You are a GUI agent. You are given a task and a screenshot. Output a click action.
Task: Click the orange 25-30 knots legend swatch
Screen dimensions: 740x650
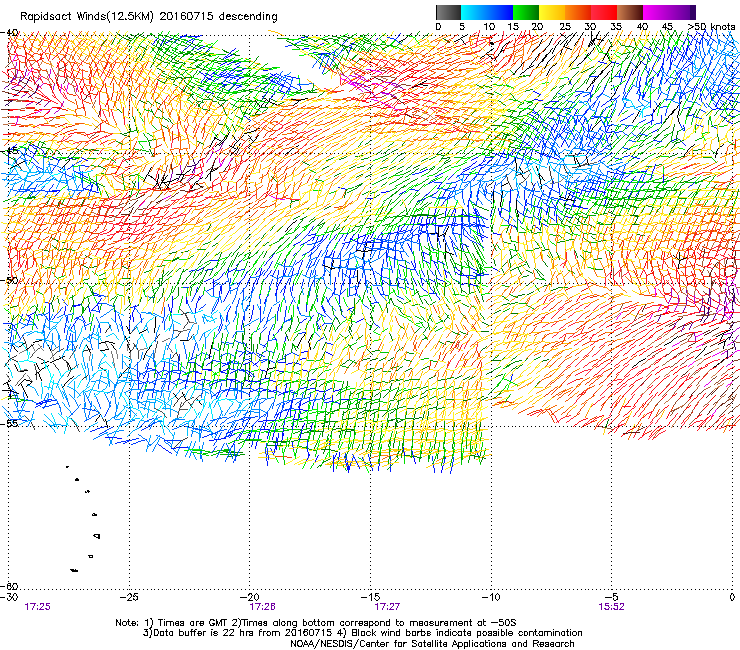click(578, 12)
